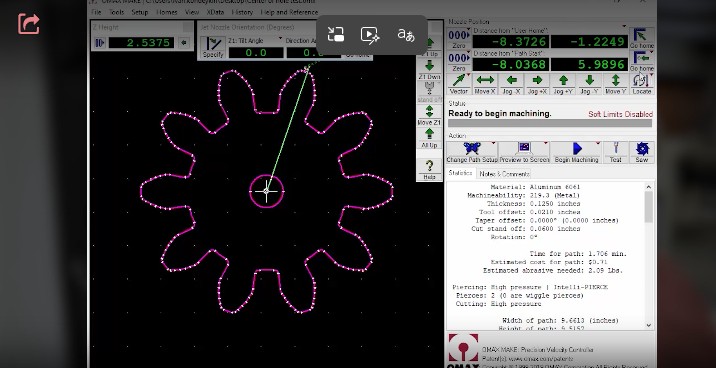Open dropdown arrow on Preview to Screen
Viewport: 716px width, 368px height.
coord(546,144)
